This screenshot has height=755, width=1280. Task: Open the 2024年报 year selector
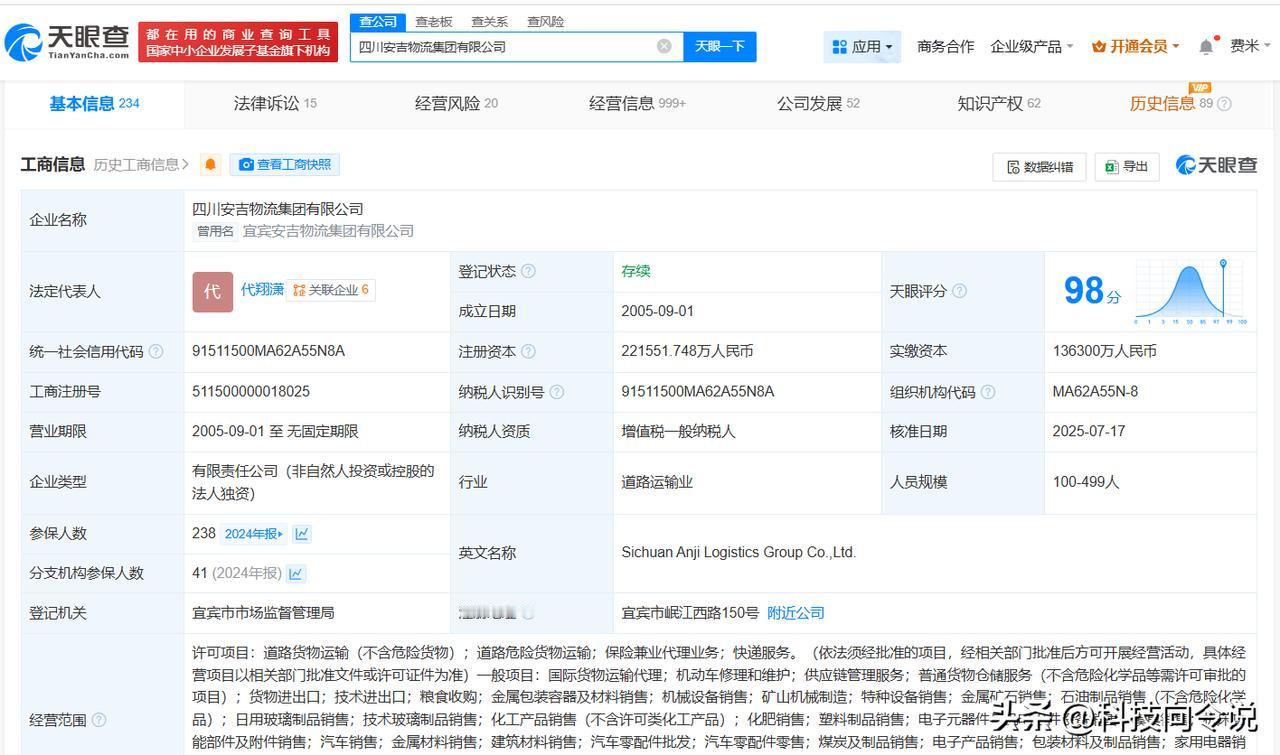point(254,534)
